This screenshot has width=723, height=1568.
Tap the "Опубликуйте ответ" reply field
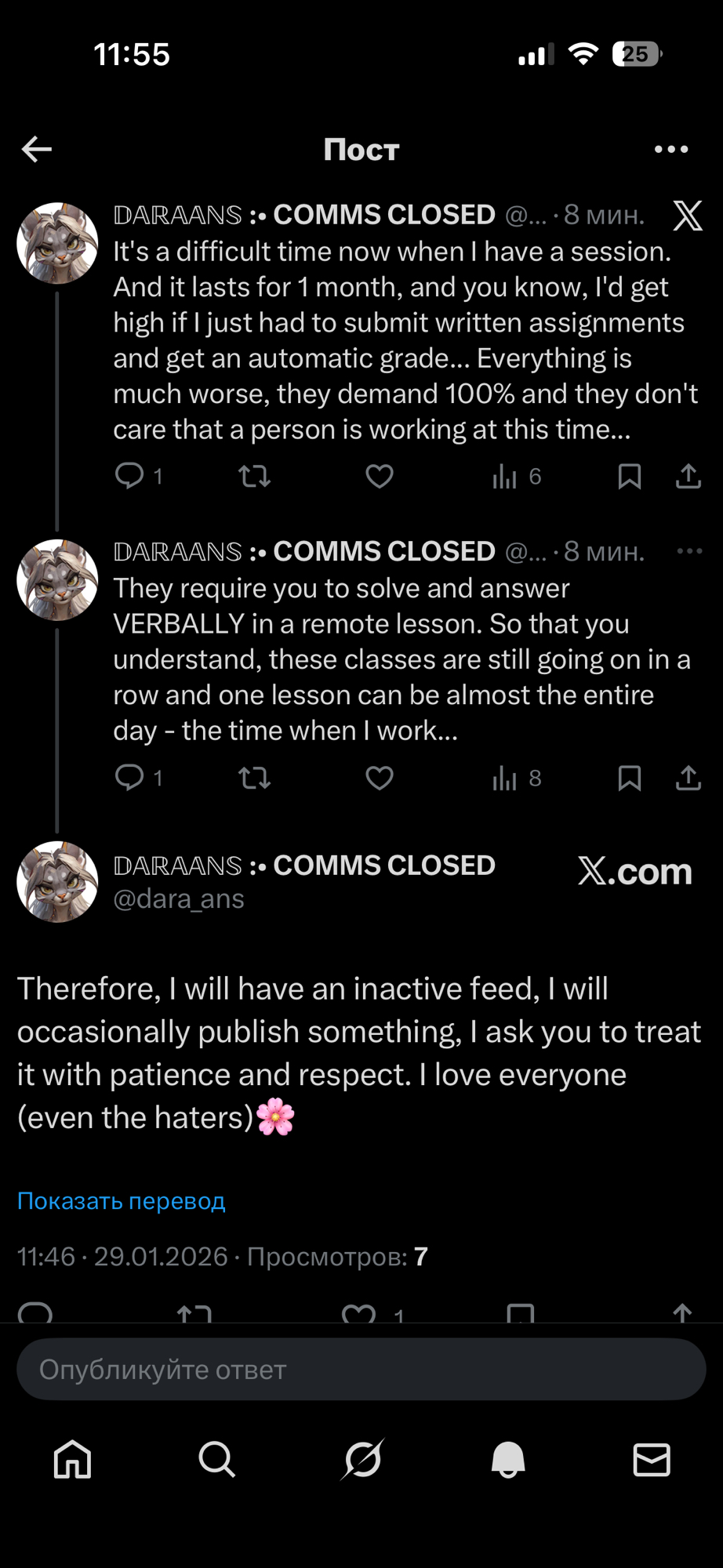pos(361,1369)
